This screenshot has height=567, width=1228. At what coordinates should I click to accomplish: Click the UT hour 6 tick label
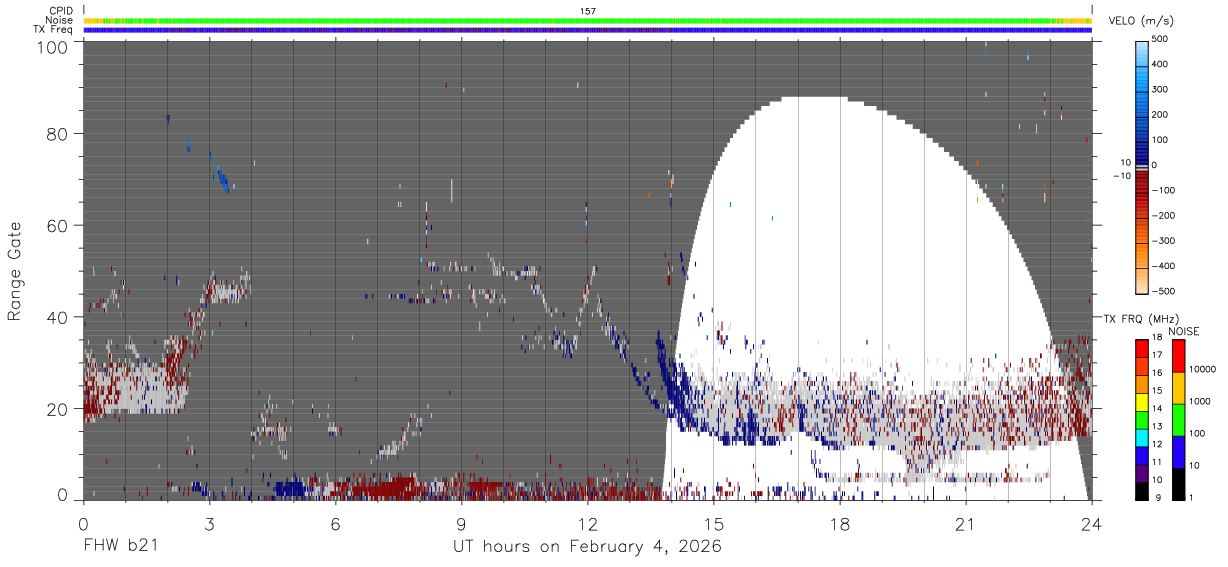point(335,523)
